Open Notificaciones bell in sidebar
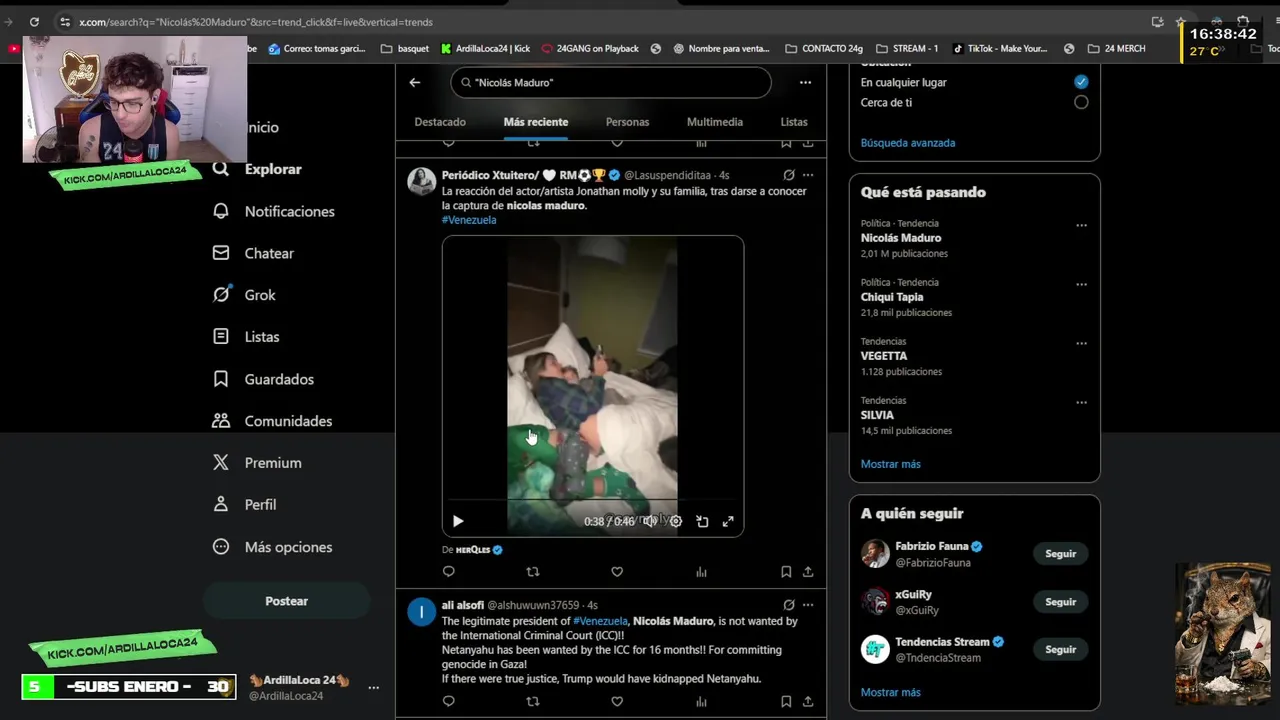 pos(274,211)
